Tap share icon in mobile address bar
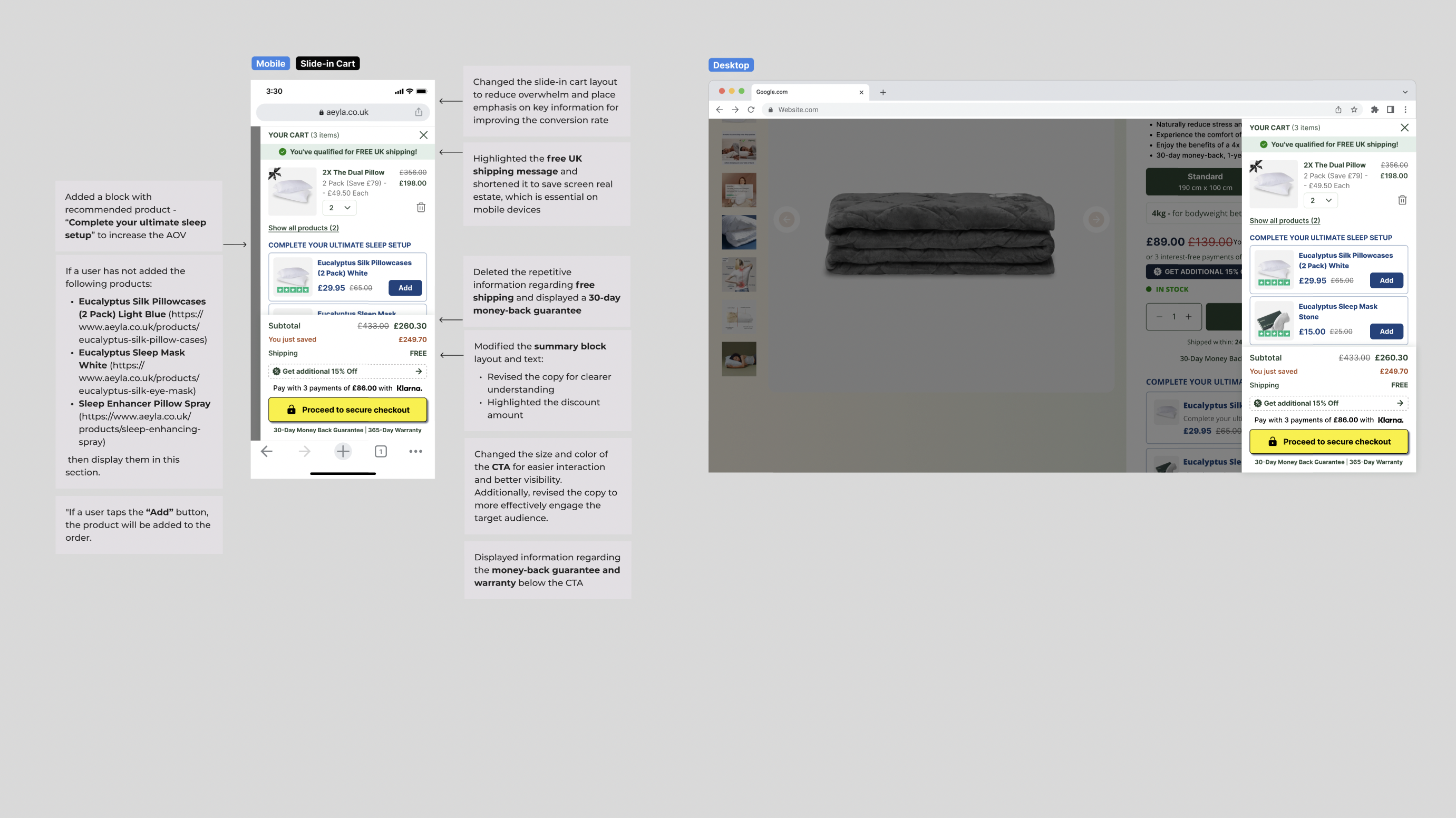Screen dimensions: 1456x818 coord(418,112)
